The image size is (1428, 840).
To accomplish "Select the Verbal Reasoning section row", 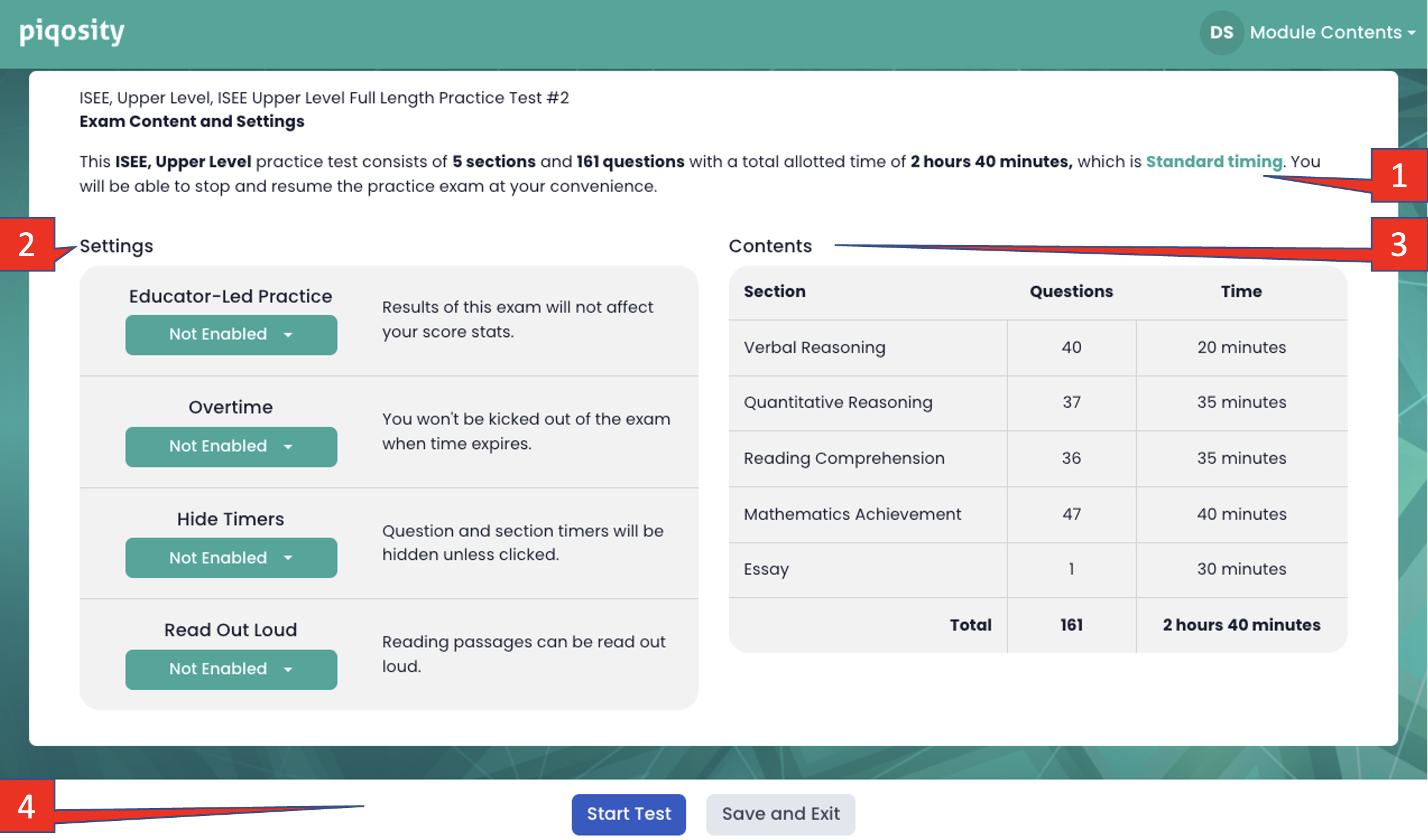I will click(814, 348).
